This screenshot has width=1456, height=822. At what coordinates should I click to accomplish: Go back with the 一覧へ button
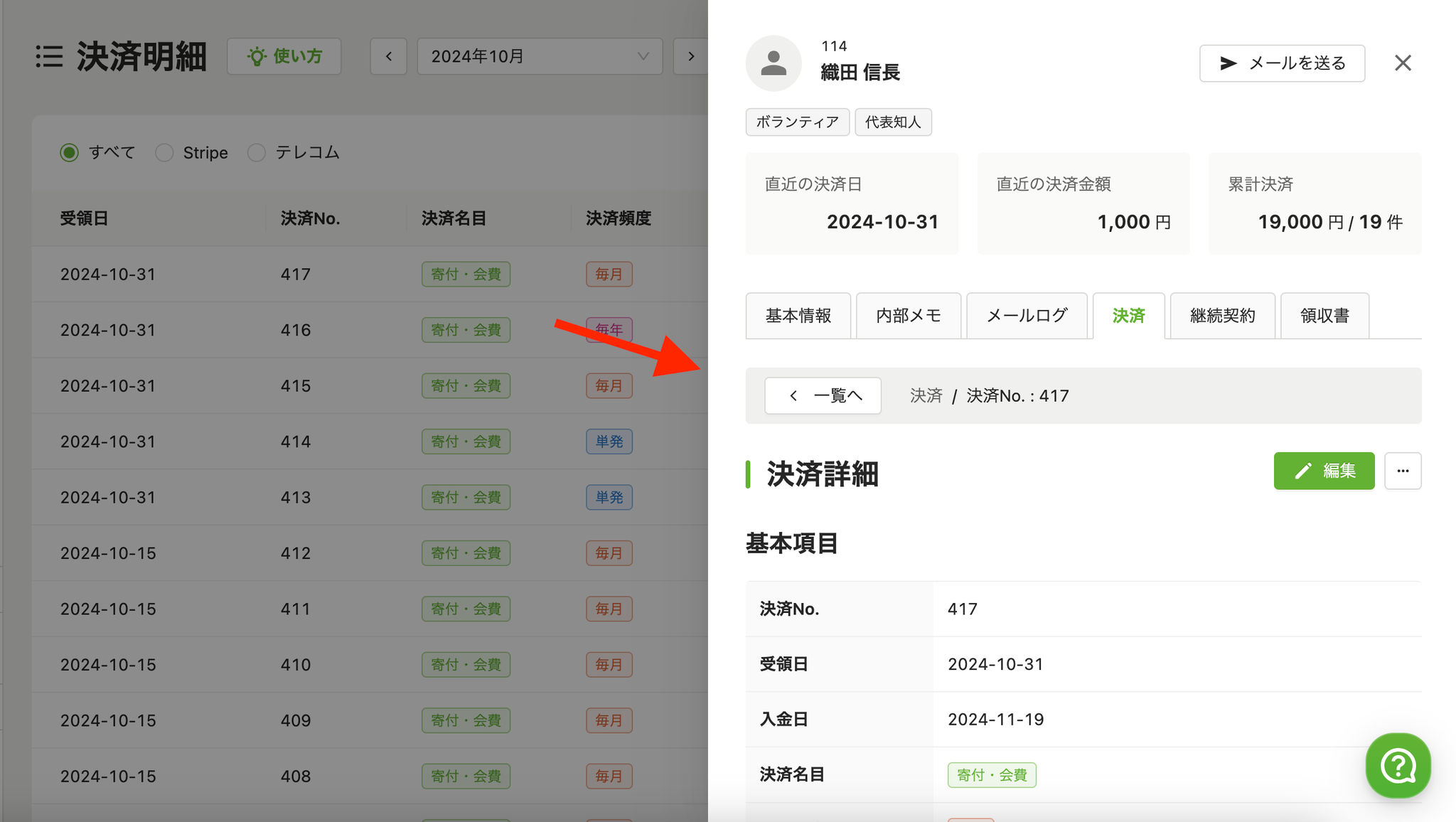click(823, 396)
